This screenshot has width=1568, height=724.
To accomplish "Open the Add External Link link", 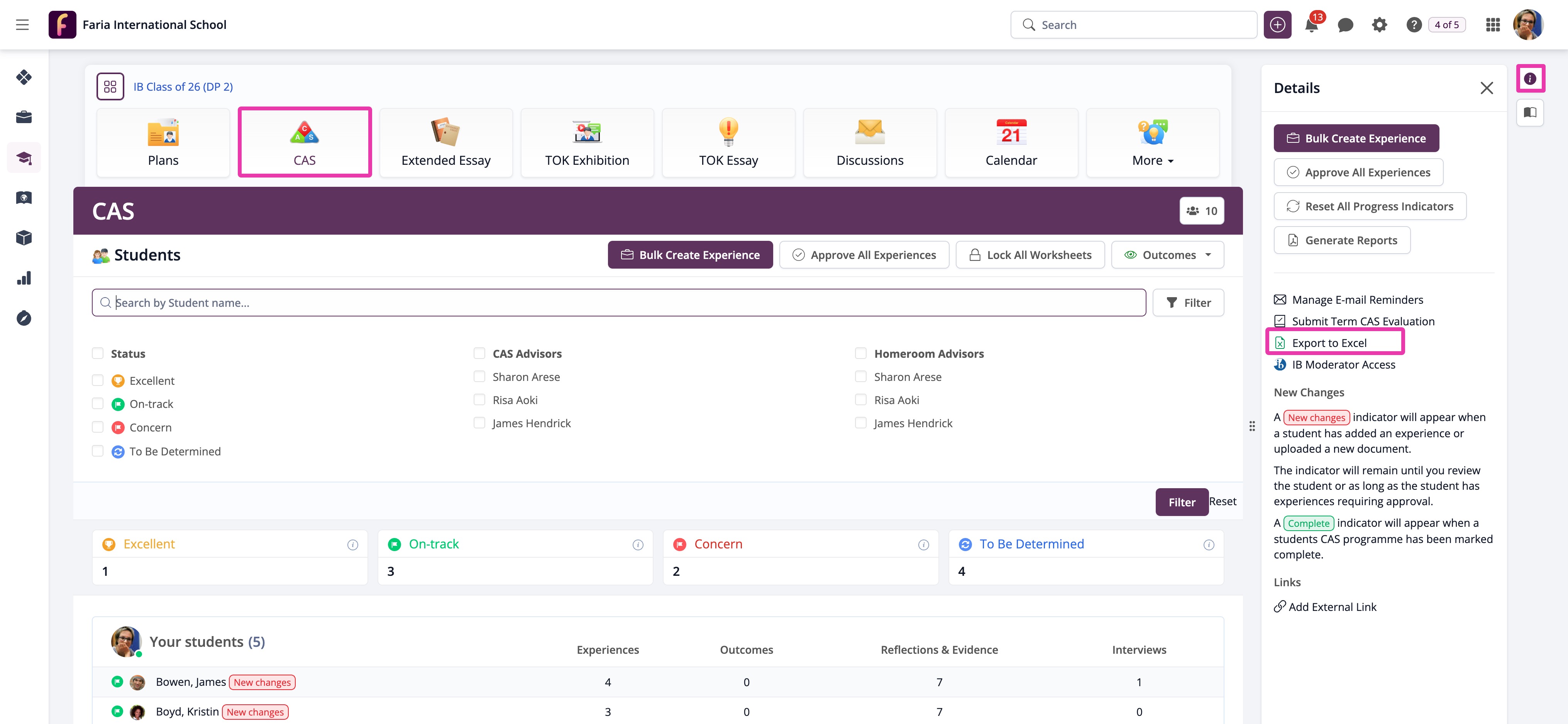I will click(1332, 607).
